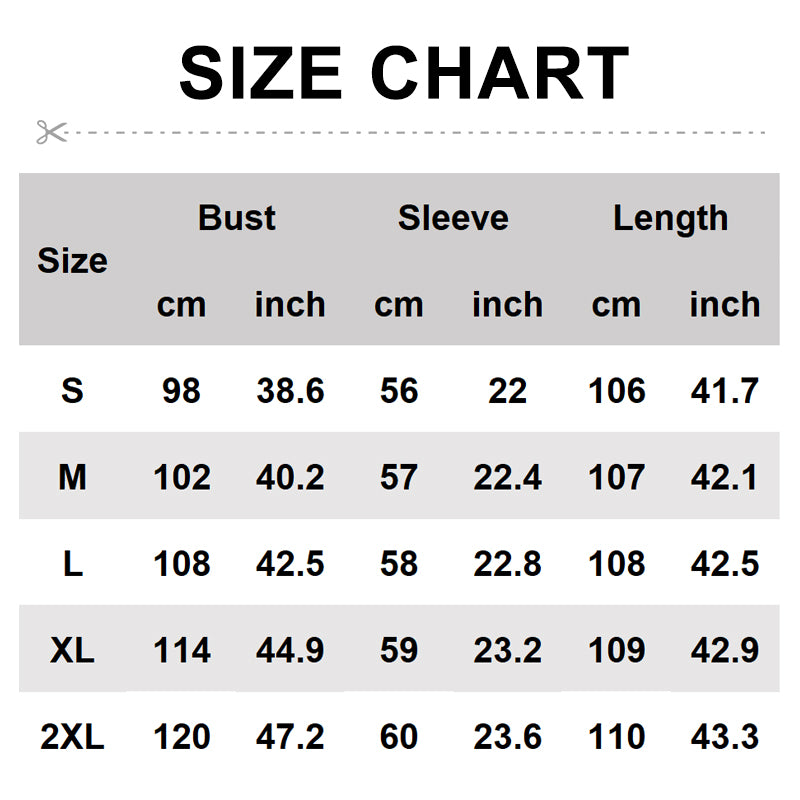Screen dimensions: 800x800
Task: Select the Bust column header
Action: (237, 218)
